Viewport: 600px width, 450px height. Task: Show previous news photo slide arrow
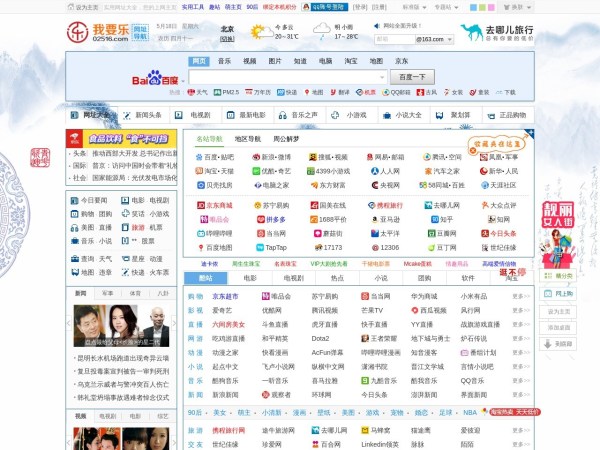click(69, 323)
